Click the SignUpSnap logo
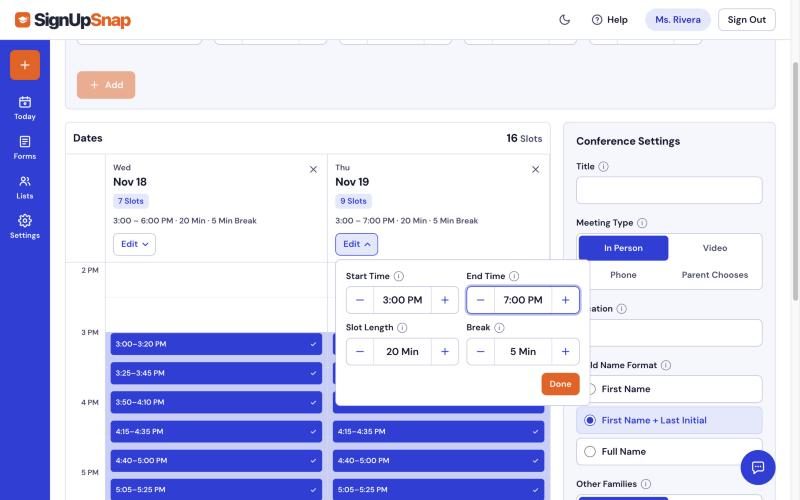 (73, 20)
